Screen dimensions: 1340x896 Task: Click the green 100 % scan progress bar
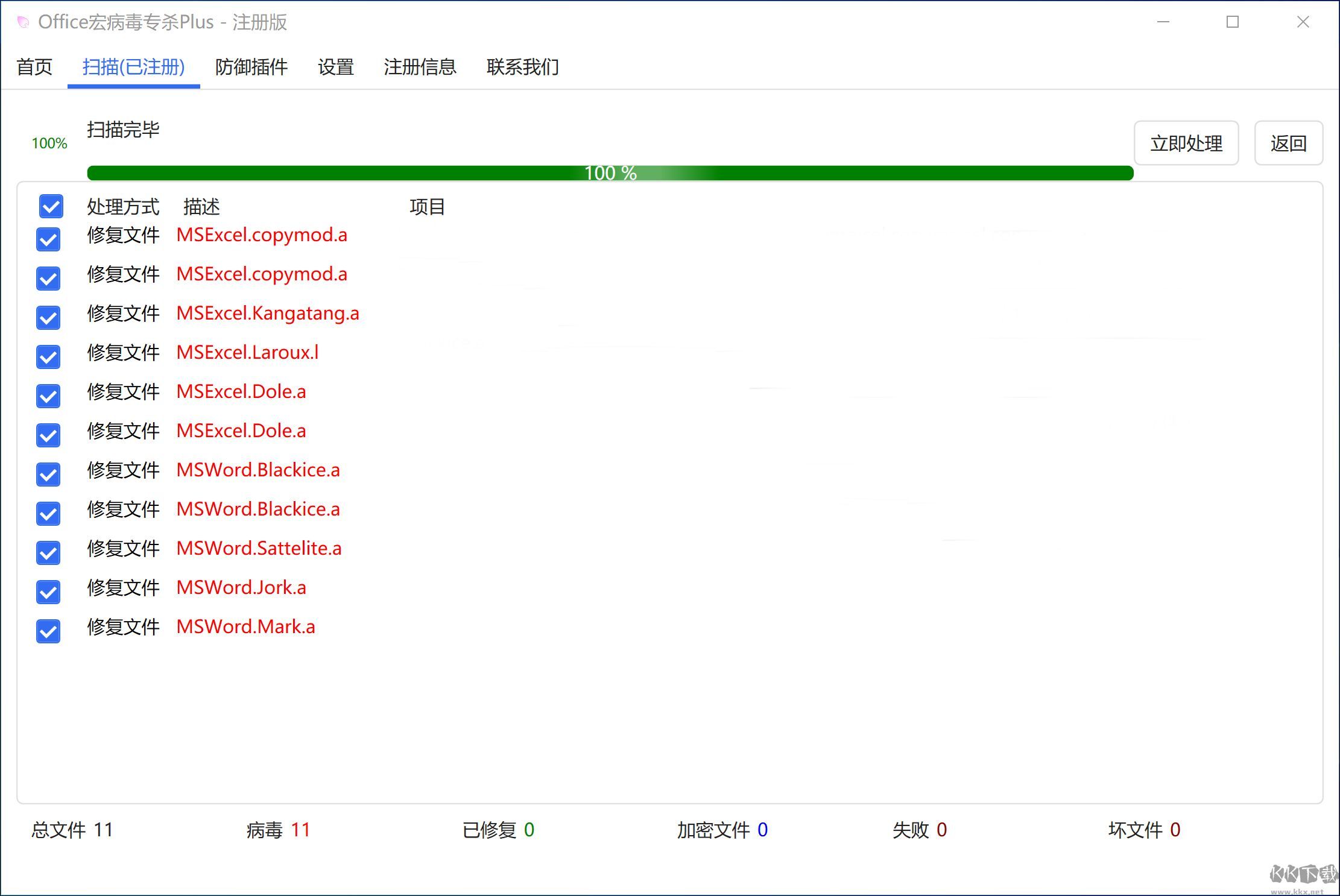[x=610, y=173]
